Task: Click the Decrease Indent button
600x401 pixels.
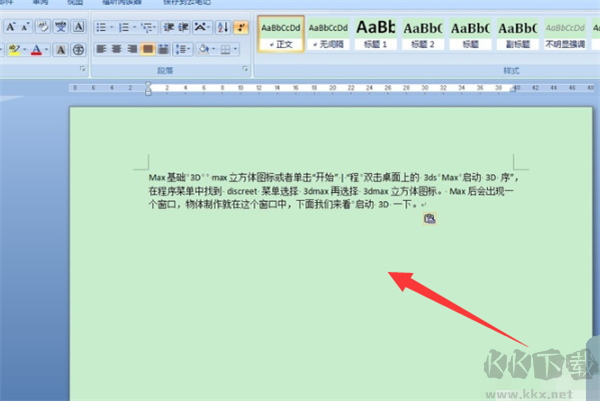Action: click(x=169, y=27)
